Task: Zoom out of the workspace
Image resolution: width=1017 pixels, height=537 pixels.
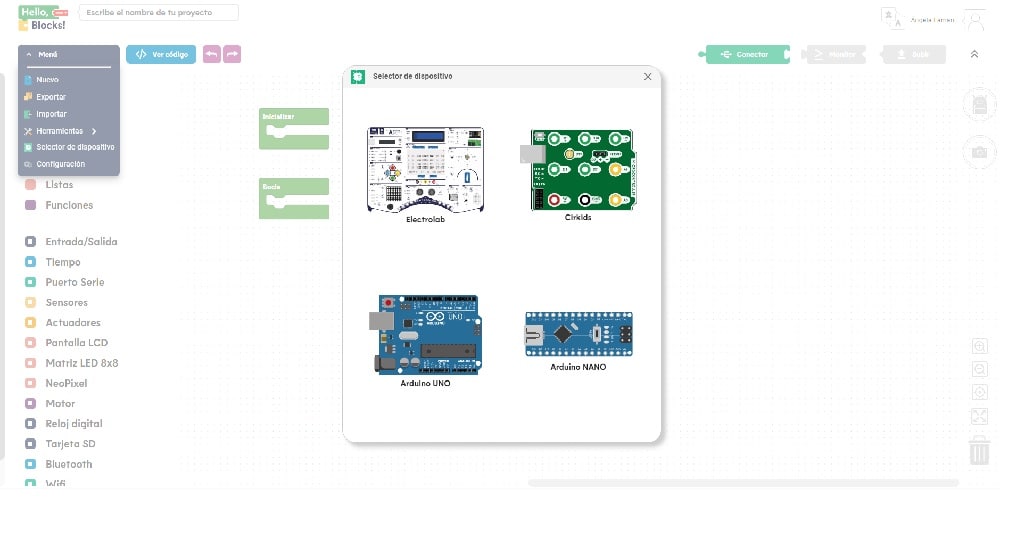Action: [979, 370]
